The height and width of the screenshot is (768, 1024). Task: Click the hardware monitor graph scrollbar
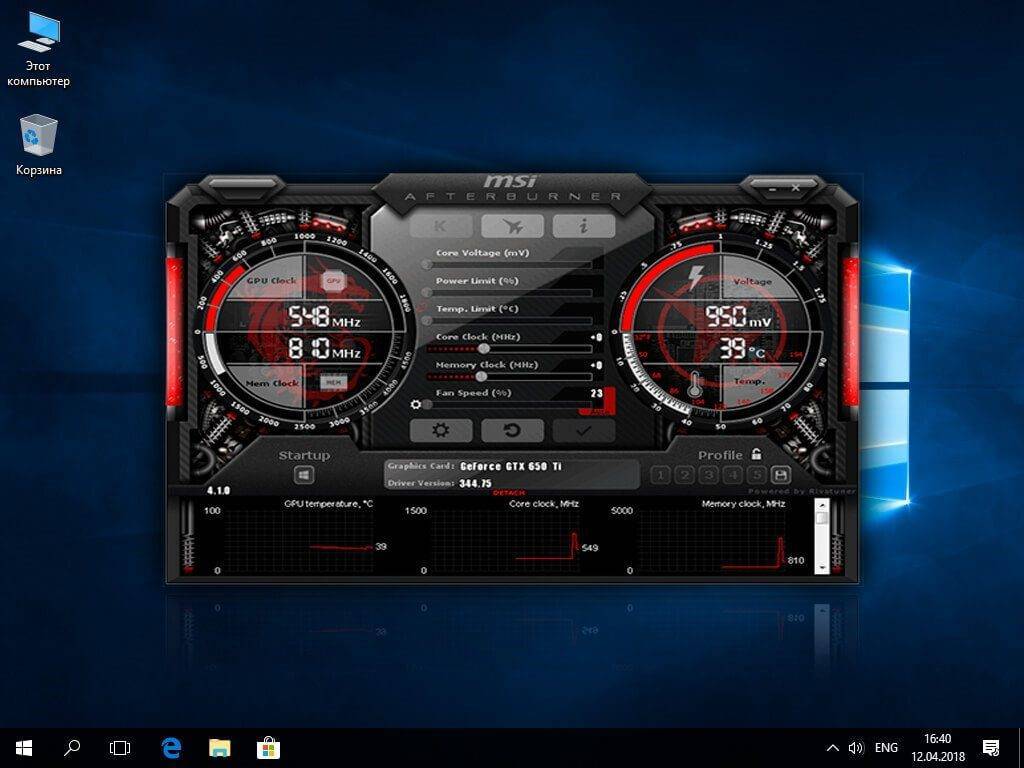(x=821, y=540)
